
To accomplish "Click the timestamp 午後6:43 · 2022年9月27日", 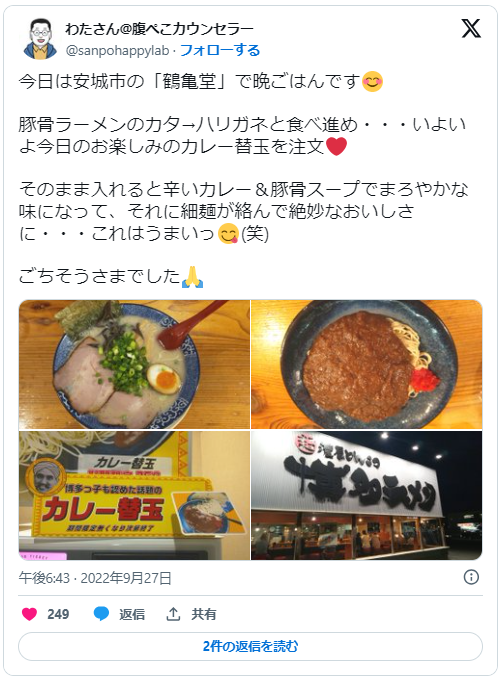I will click(x=95, y=578).
